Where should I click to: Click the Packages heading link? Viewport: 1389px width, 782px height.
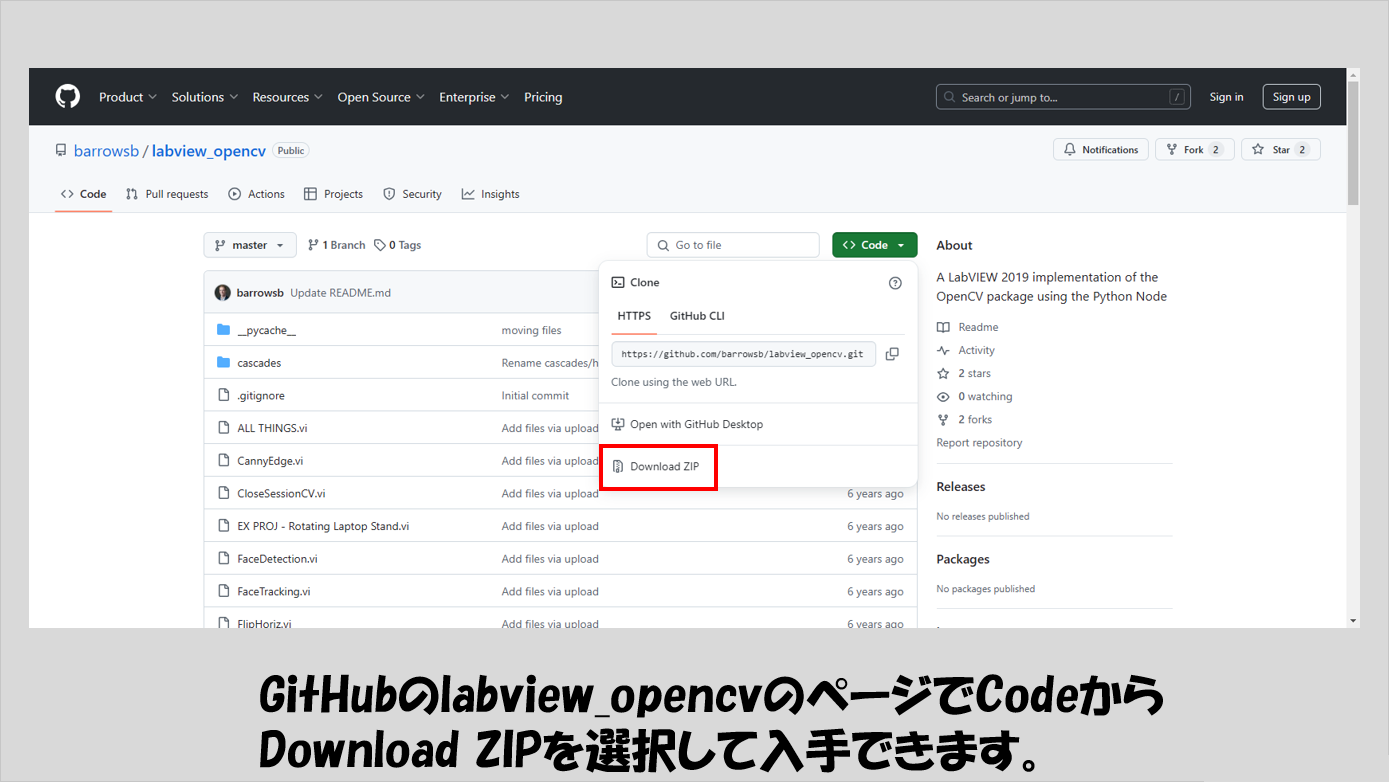click(x=963, y=560)
